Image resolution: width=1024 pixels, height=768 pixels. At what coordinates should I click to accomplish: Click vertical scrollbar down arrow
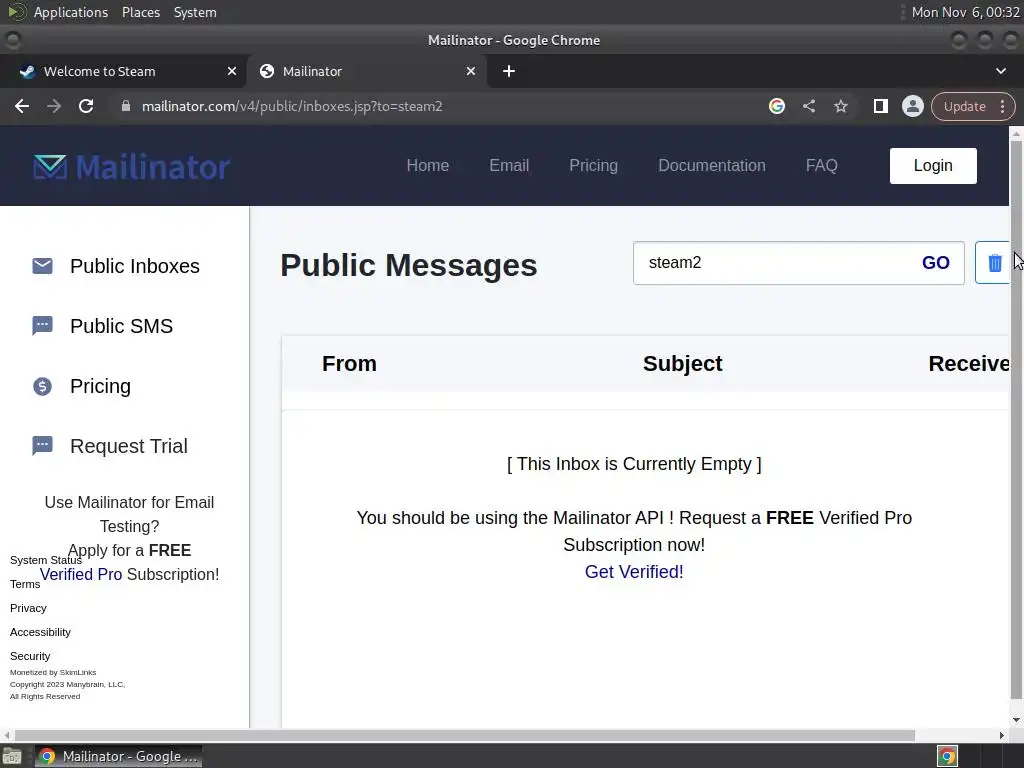click(1016, 720)
